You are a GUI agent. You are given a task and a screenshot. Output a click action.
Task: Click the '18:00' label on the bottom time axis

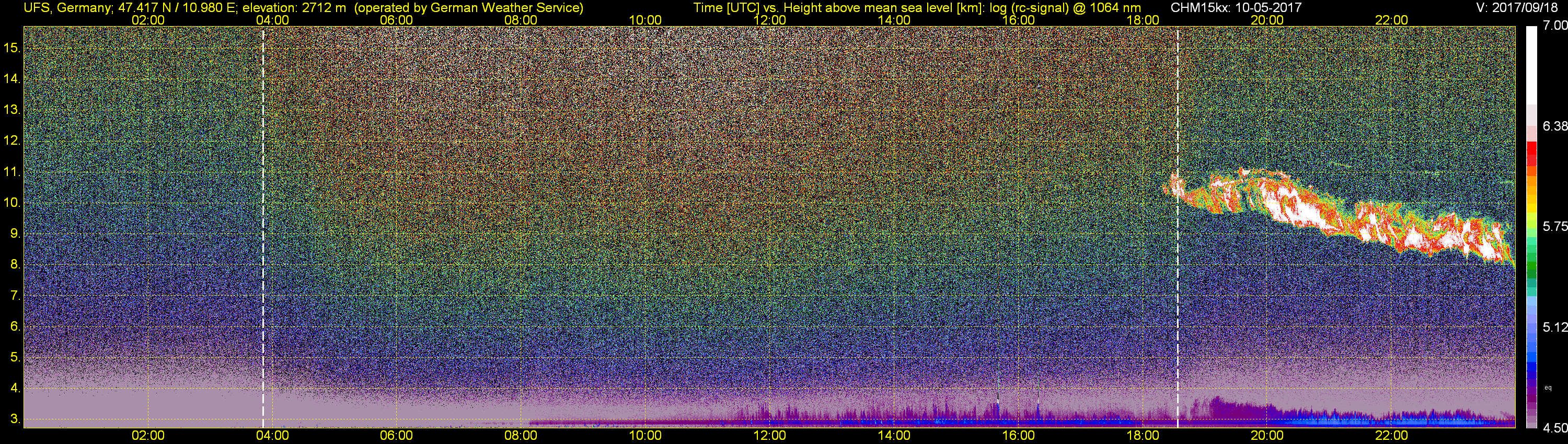coord(1143,436)
